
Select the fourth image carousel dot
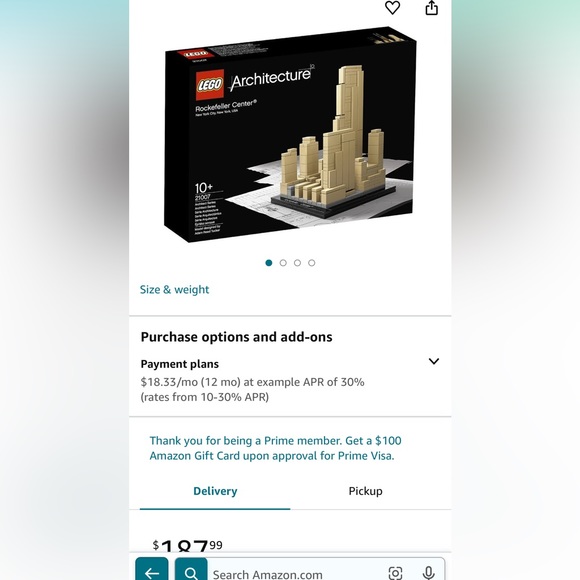pyautogui.click(x=311, y=263)
